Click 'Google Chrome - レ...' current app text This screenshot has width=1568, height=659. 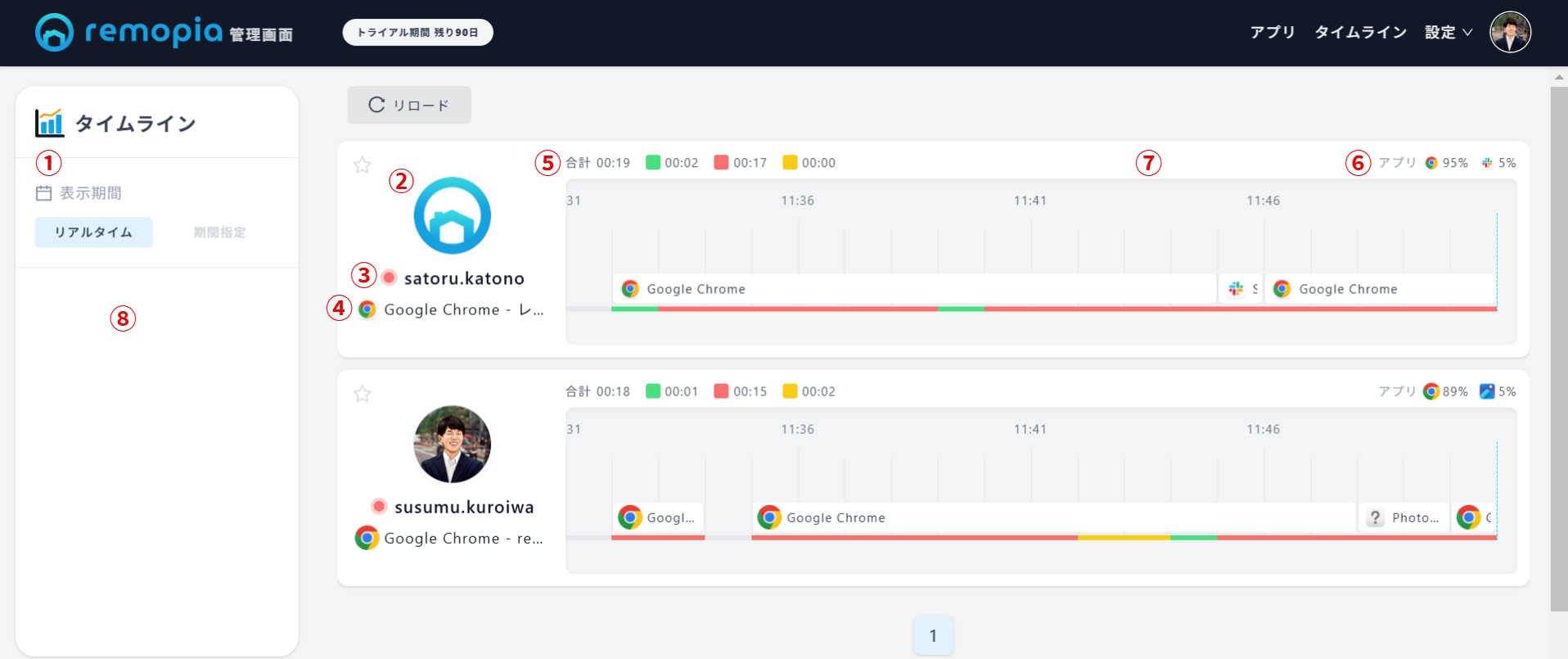pos(464,309)
